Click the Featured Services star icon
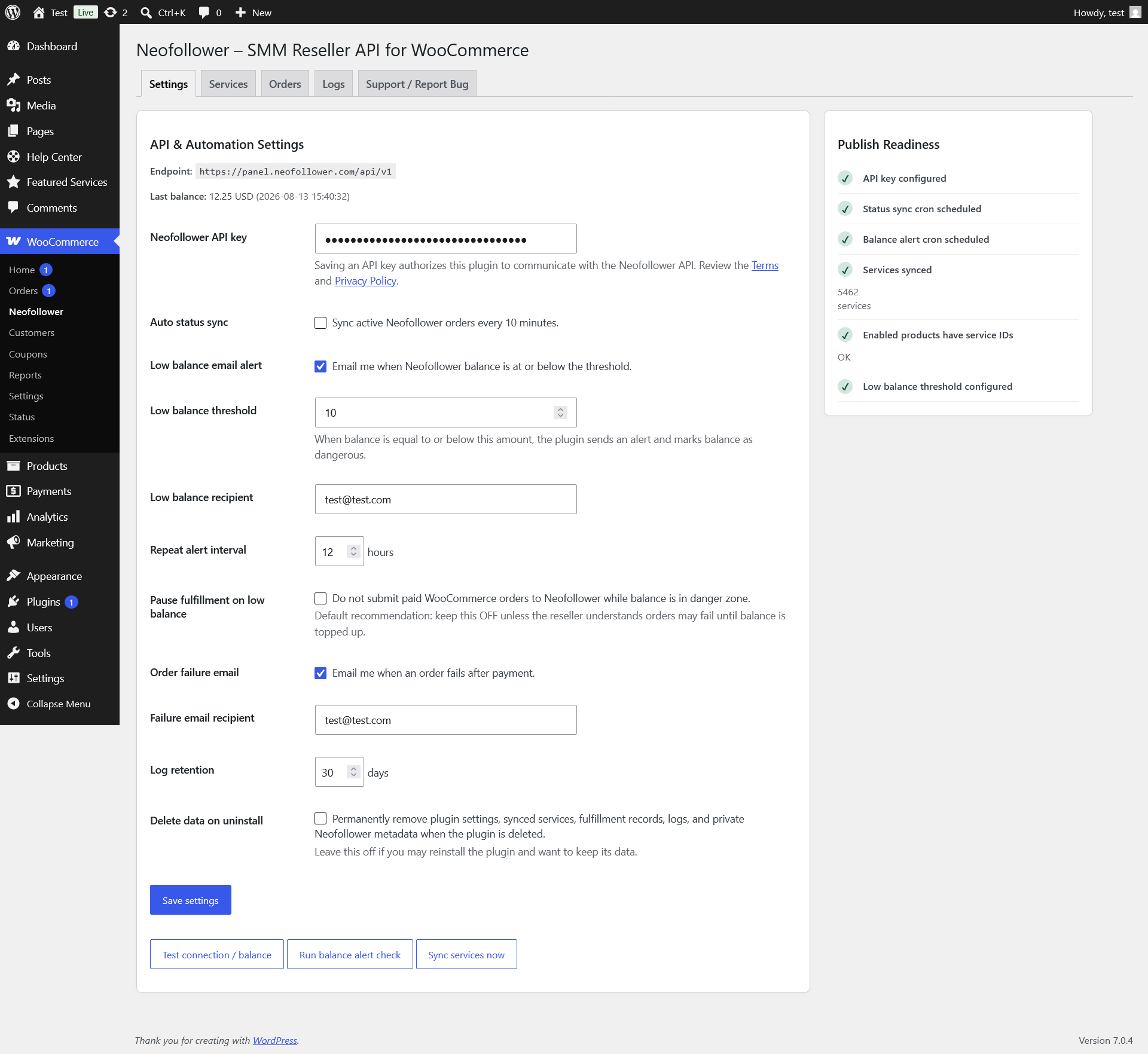Image resolution: width=1148 pixels, height=1054 pixels. 13,182
